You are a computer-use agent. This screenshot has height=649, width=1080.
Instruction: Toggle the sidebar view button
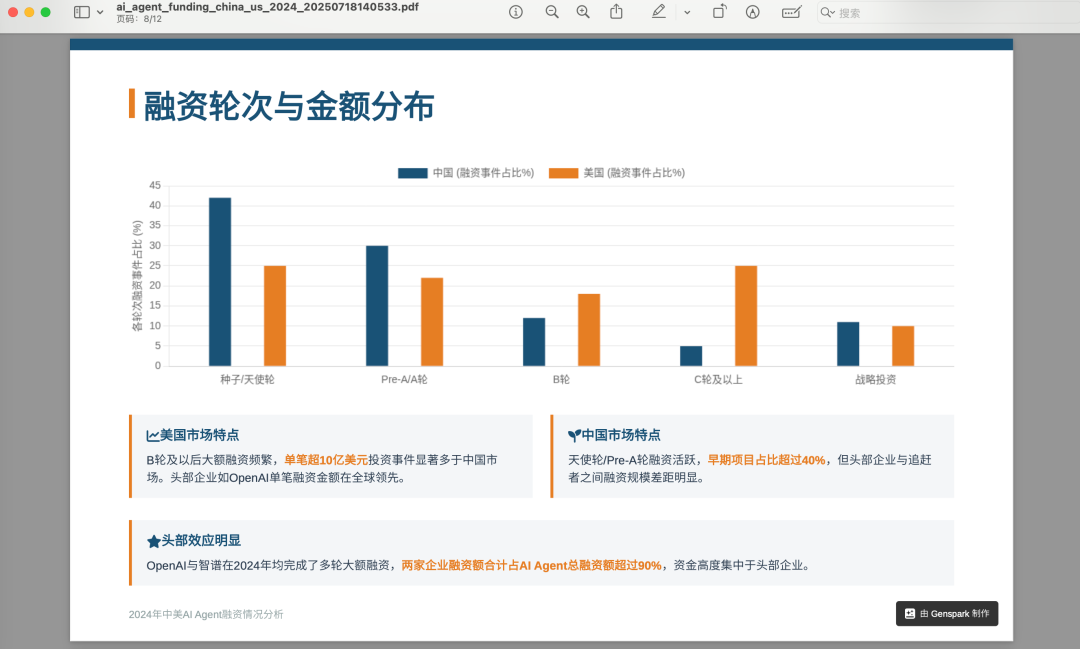click(x=81, y=12)
